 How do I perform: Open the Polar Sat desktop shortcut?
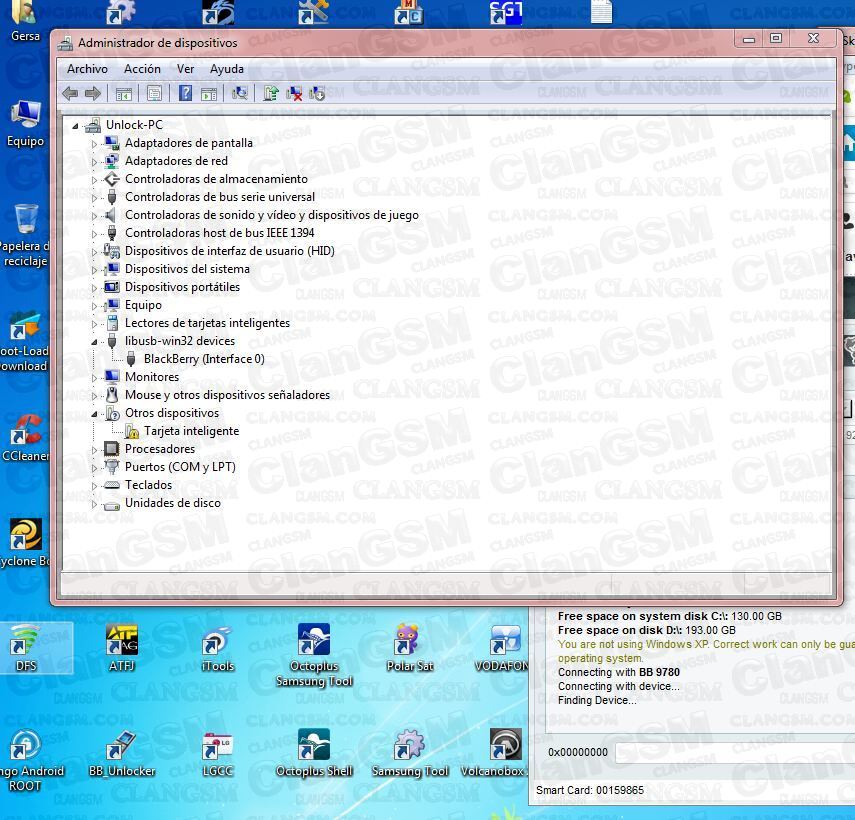(410, 648)
